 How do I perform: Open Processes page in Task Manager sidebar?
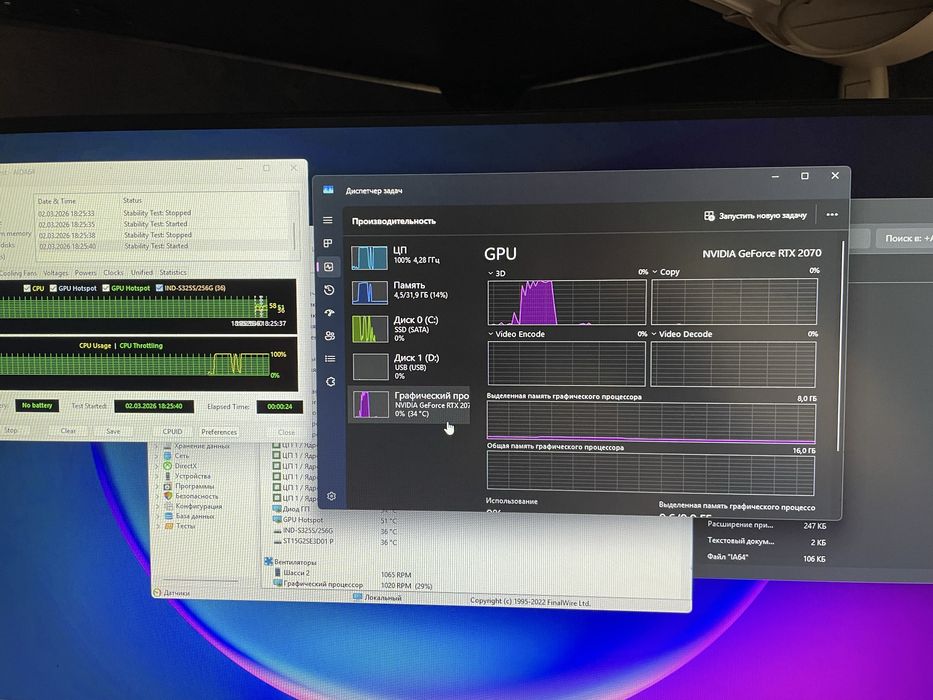tap(328, 243)
